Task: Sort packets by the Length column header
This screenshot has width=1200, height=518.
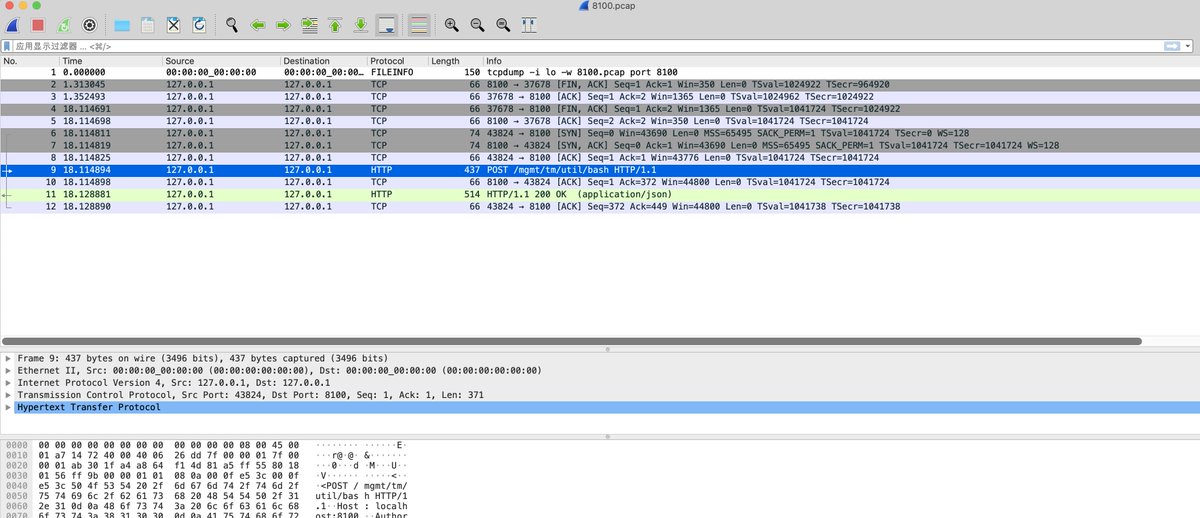Action: pyautogui.click(x=455, y=61)
